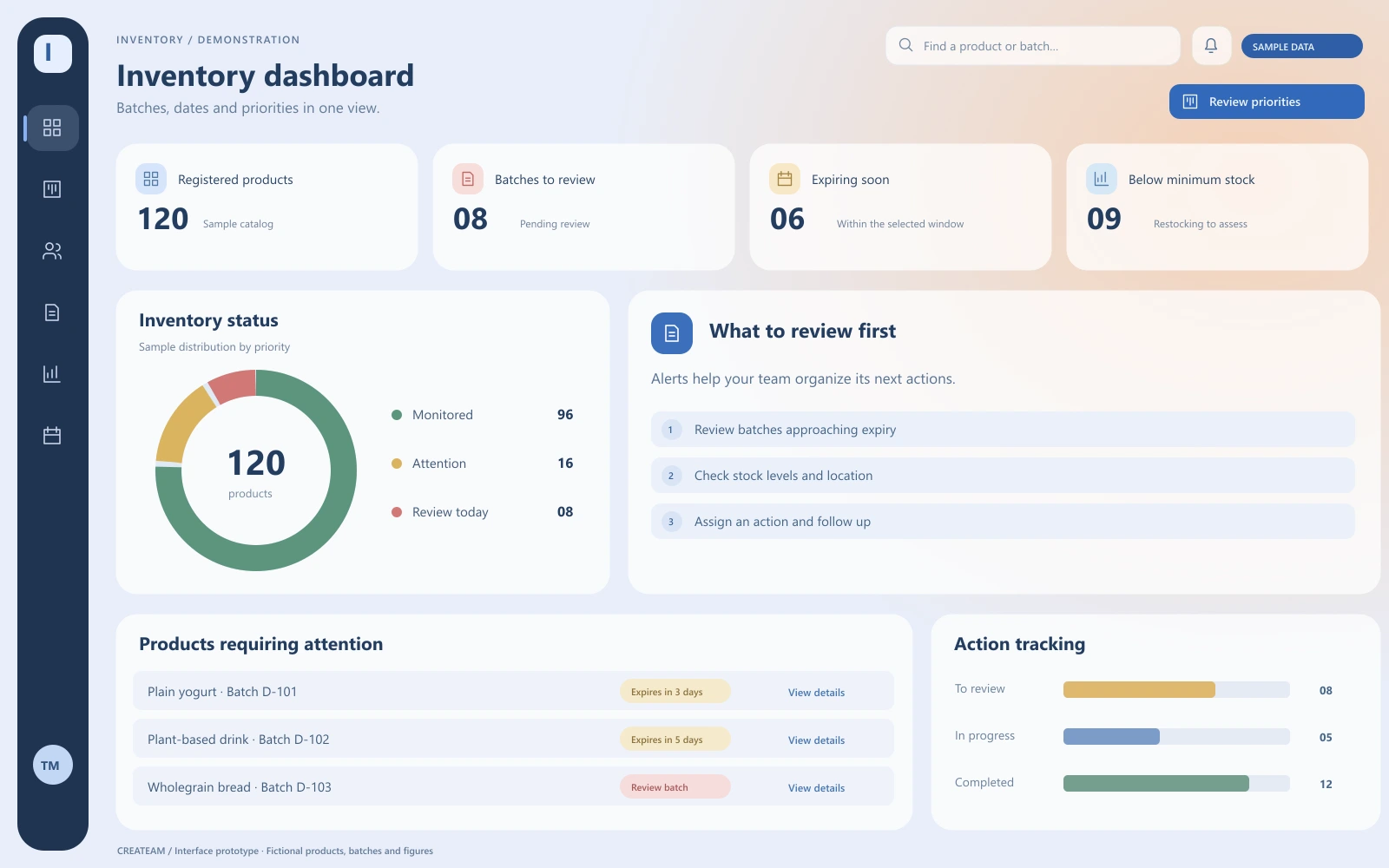Click the SAMPLE DATA badge
The height and width of the screenshot is (868, 1389).
pos(1302,46)
